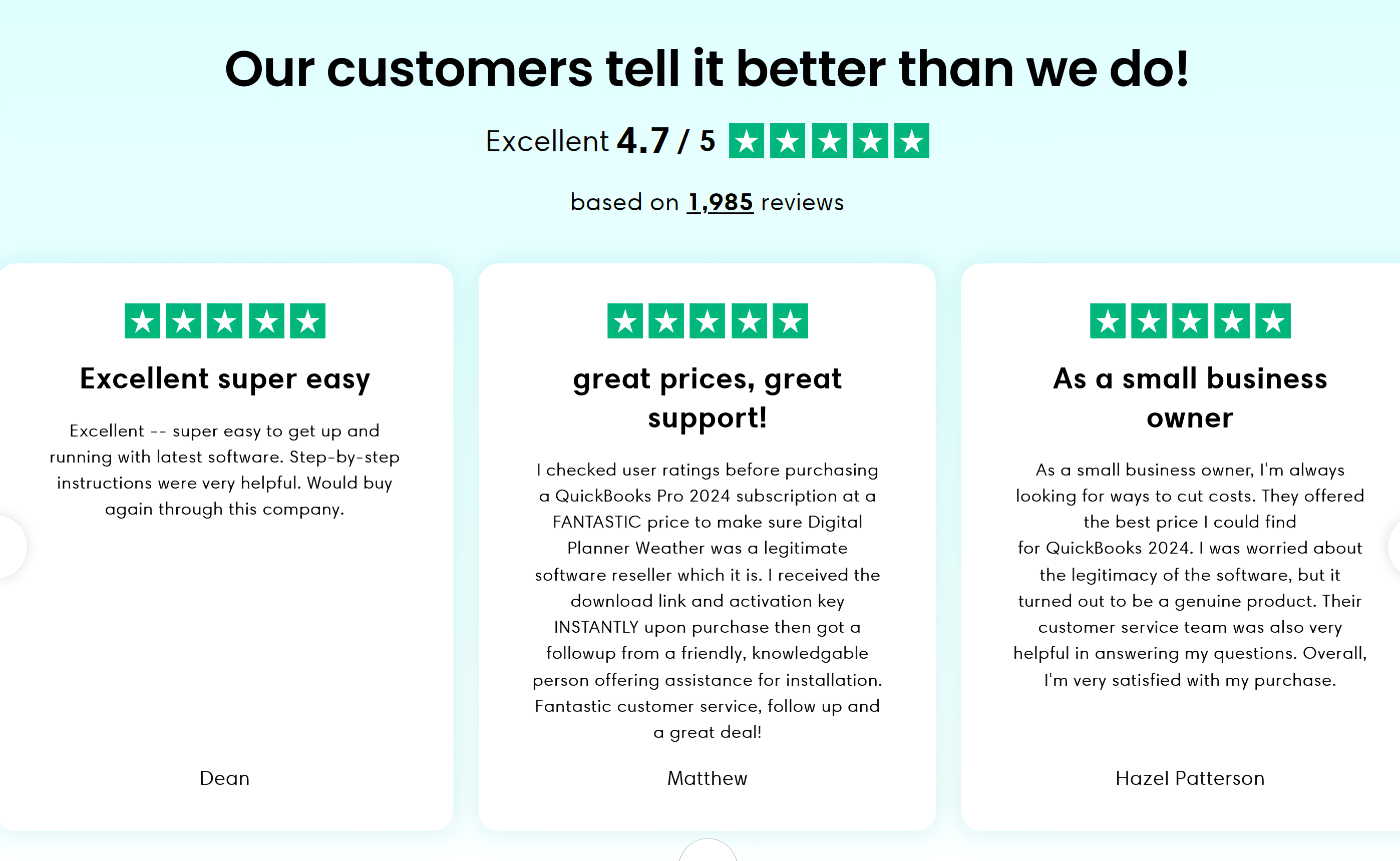Show previous reviews with the left carousel arrow
Image resolution: width=1400 pixels, height=861 pixels.
click(12, 547)
